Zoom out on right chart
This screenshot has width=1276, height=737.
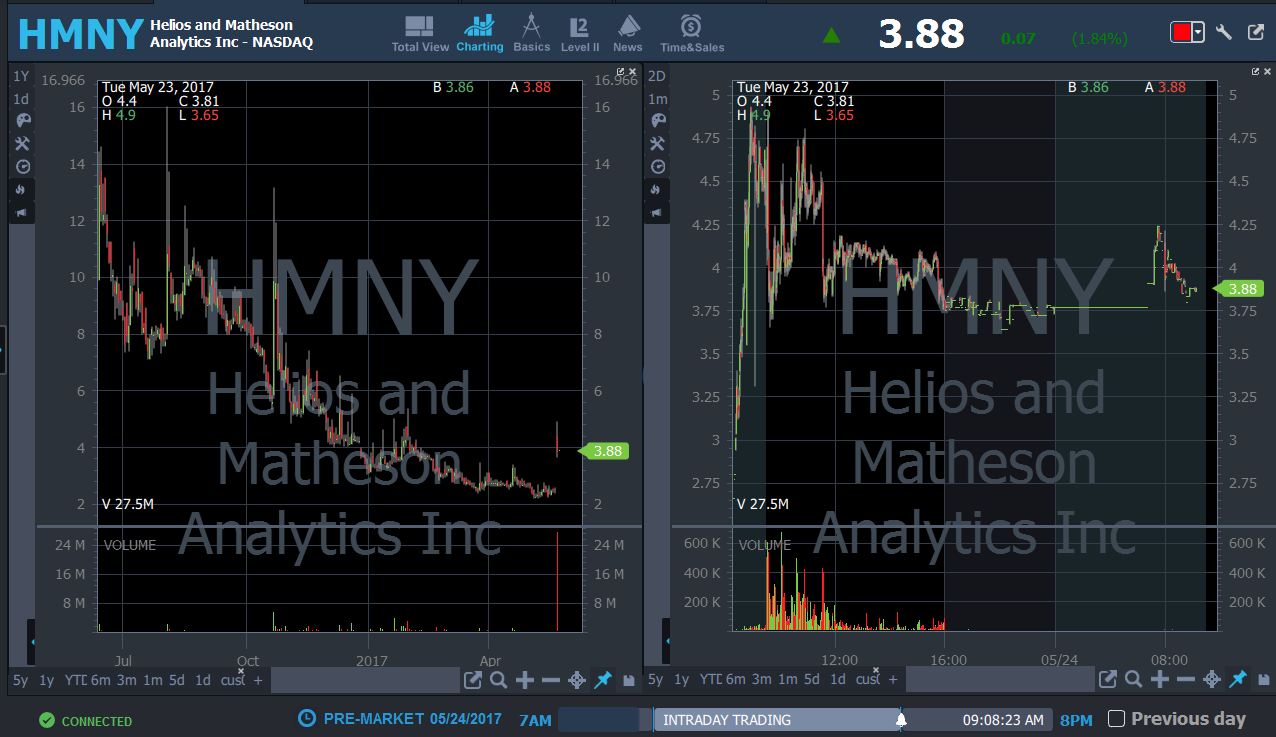pos(1185,680)
